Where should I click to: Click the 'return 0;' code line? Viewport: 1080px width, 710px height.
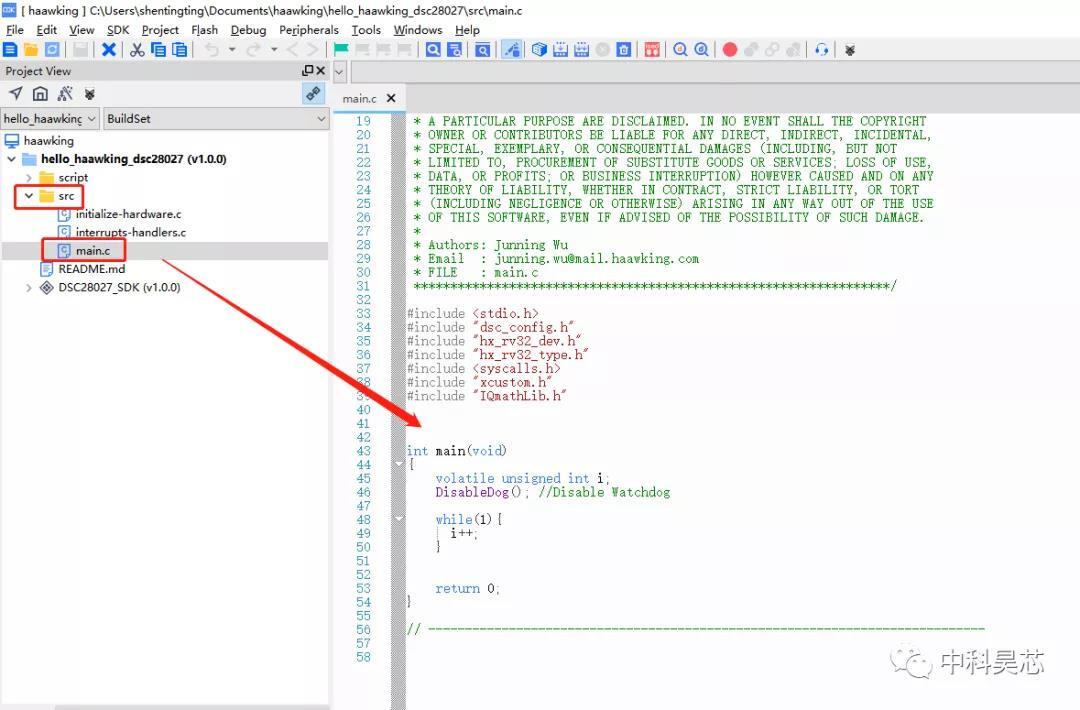click(x=467, y=589)
